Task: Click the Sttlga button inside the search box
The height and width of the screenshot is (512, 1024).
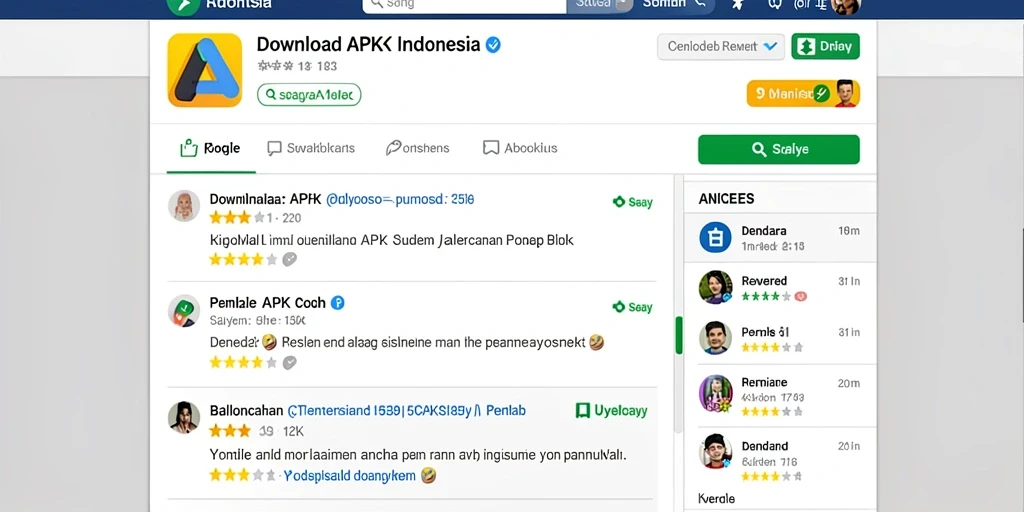Action: [600, 5]
